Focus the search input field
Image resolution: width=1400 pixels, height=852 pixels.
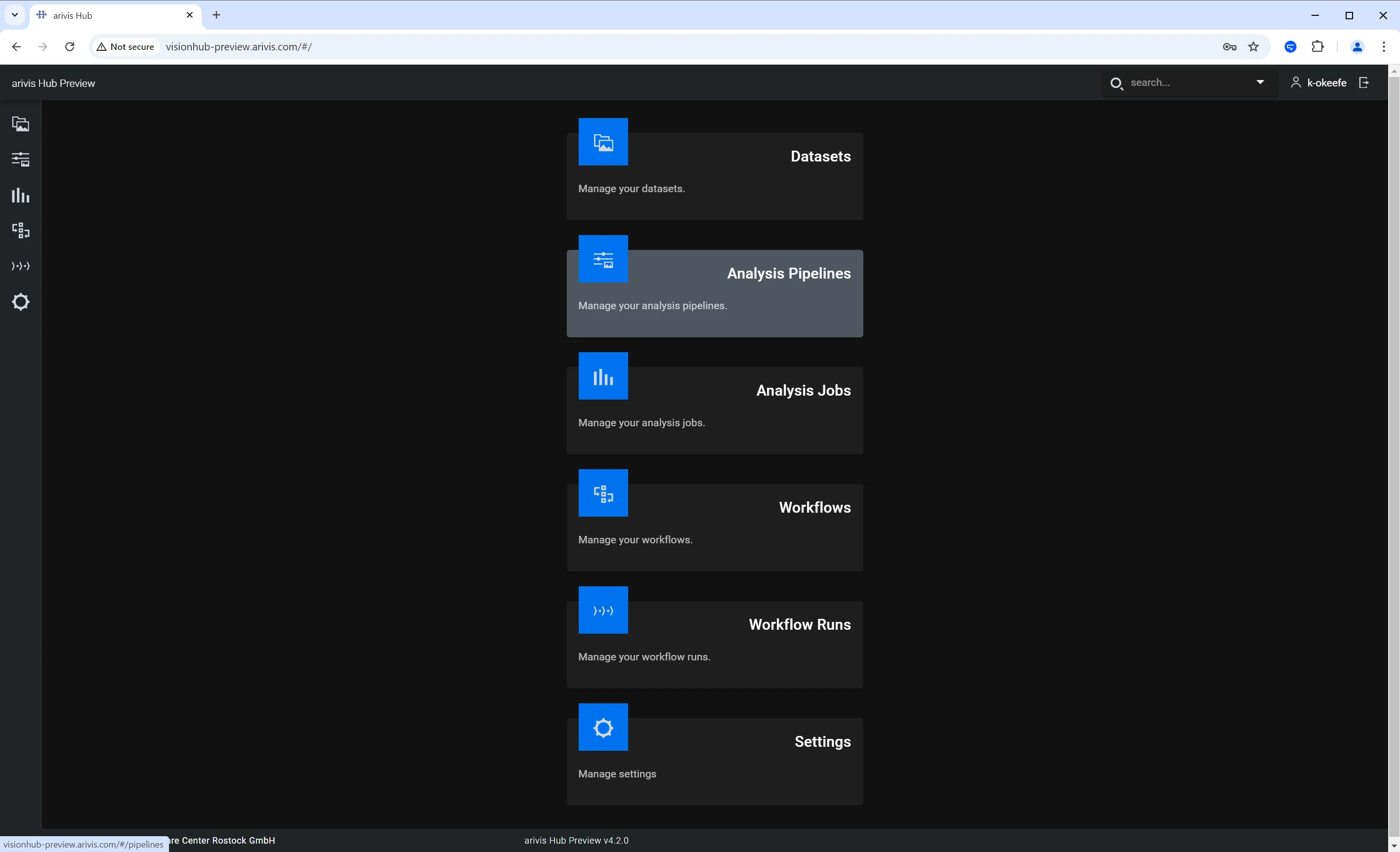click(1189, 82)
